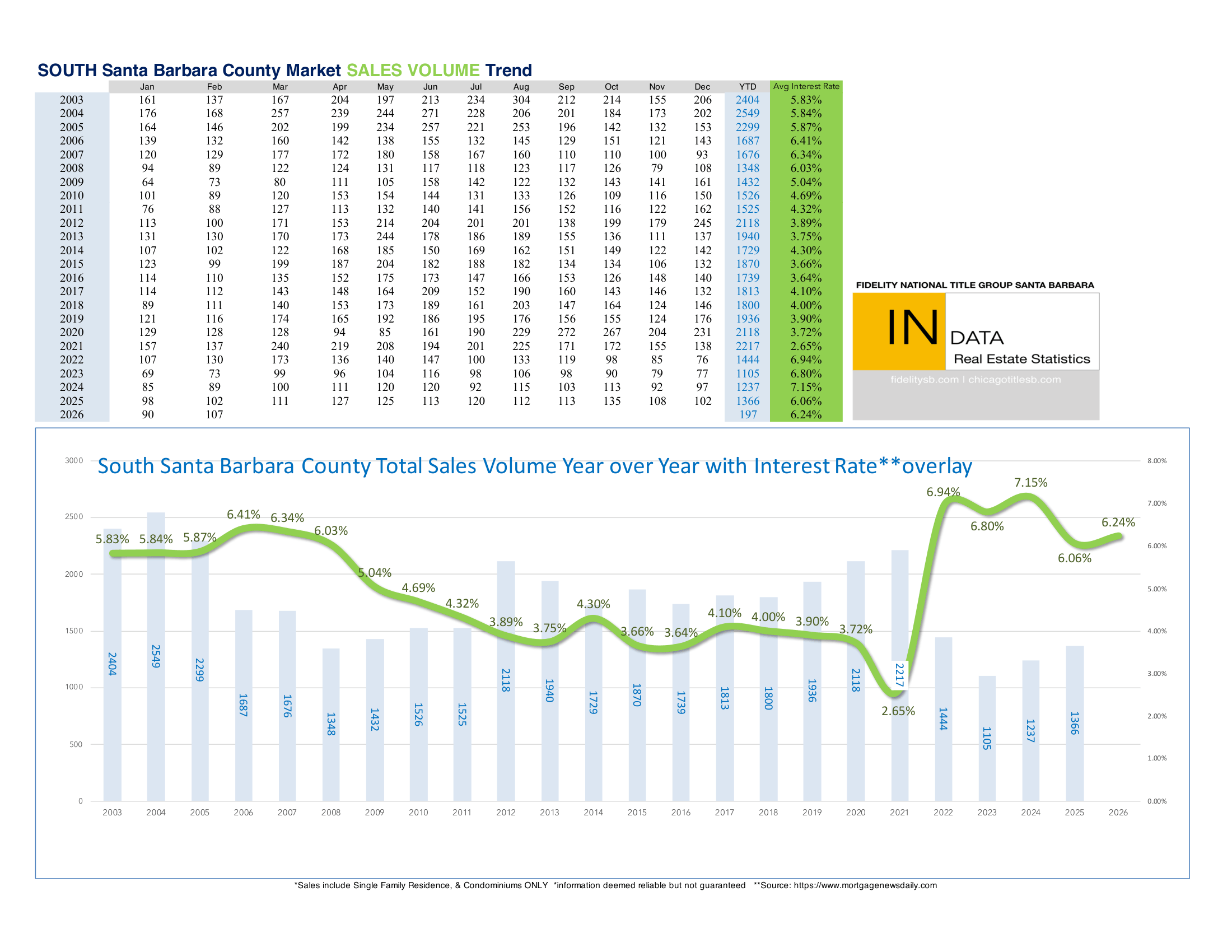Screen dimensions: 1232x952
Task: Select the 2021 YTD value 2217 in the table
Action: (747, 346)
